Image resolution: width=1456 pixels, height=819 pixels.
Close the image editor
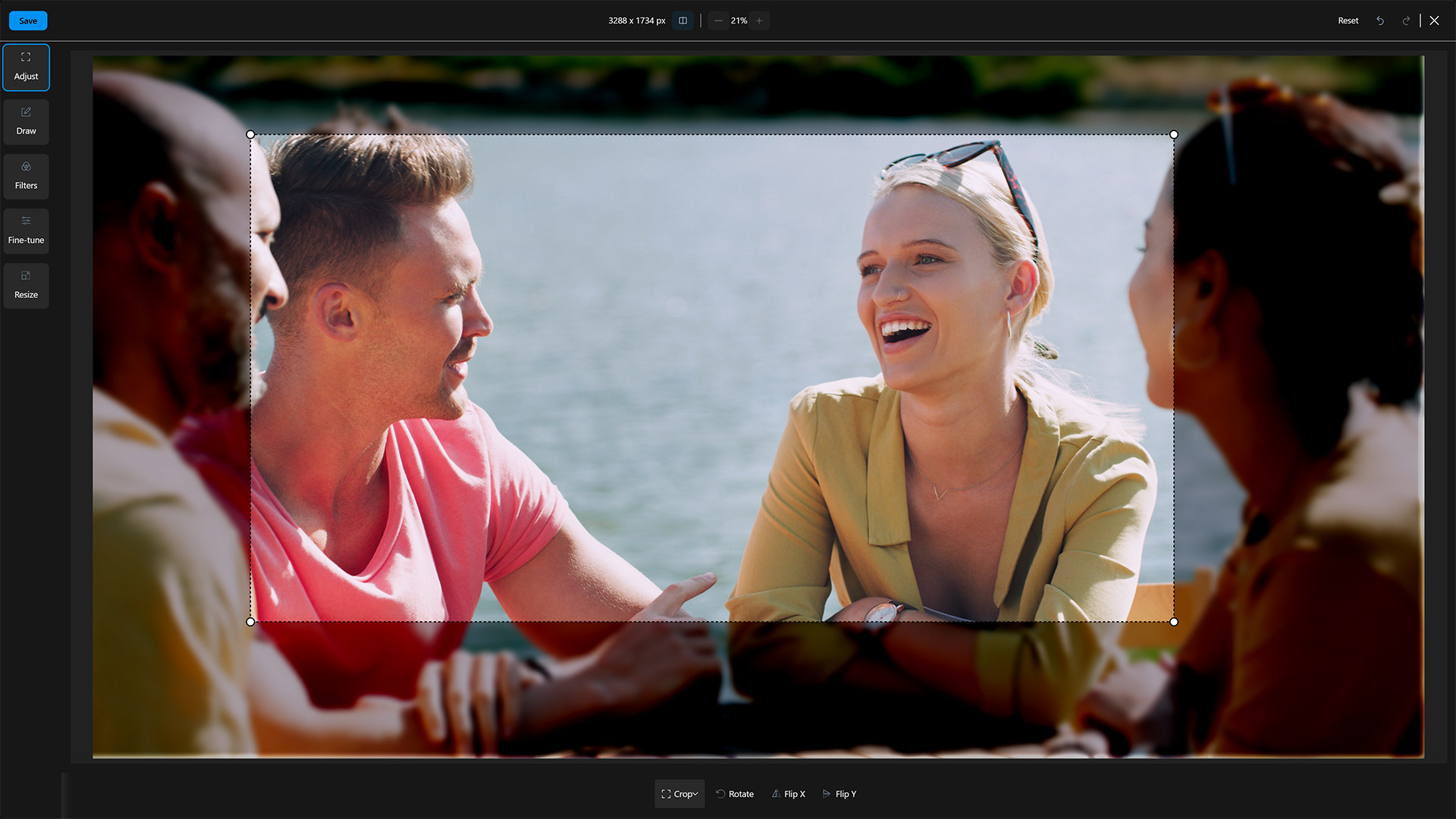click(x=1434, y=20)
